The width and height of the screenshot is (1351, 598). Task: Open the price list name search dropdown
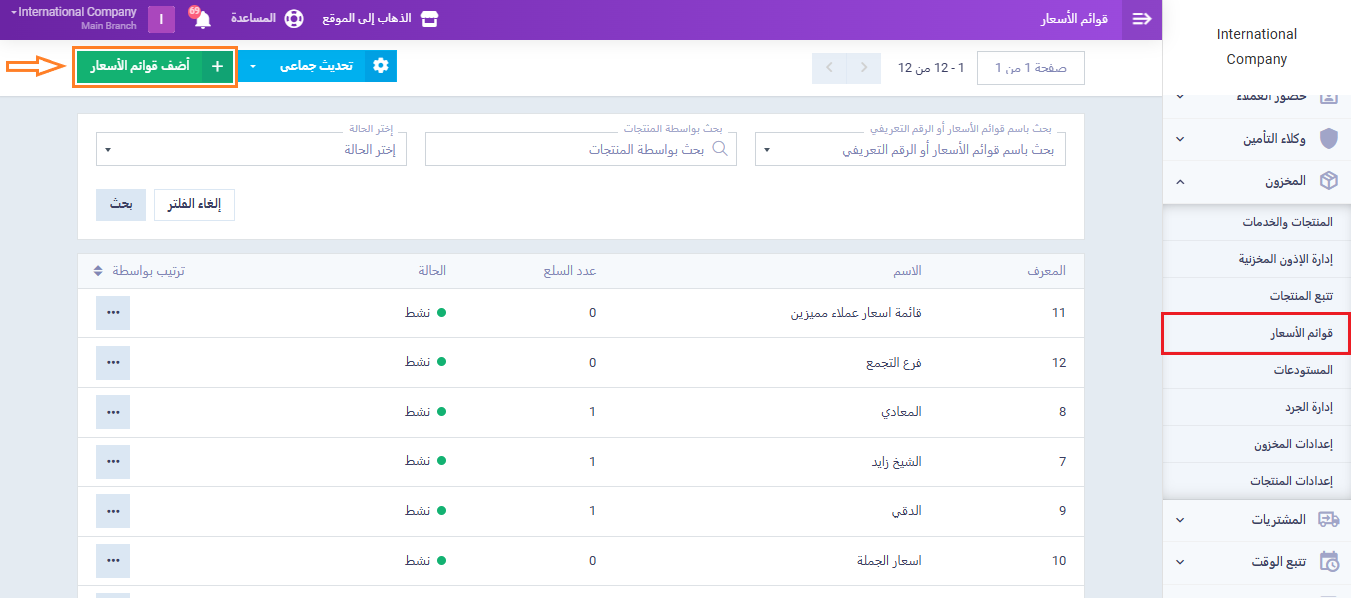click(910, 150)
